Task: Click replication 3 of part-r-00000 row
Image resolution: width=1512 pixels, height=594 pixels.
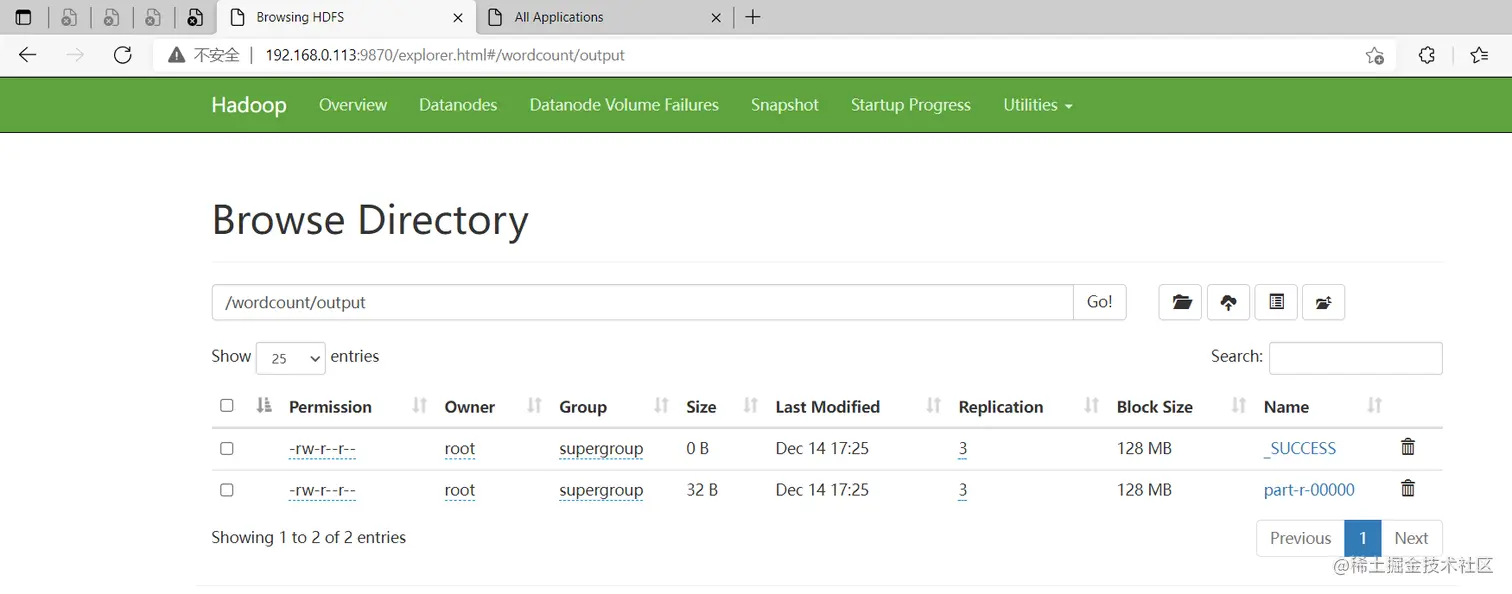Action: 963,491
